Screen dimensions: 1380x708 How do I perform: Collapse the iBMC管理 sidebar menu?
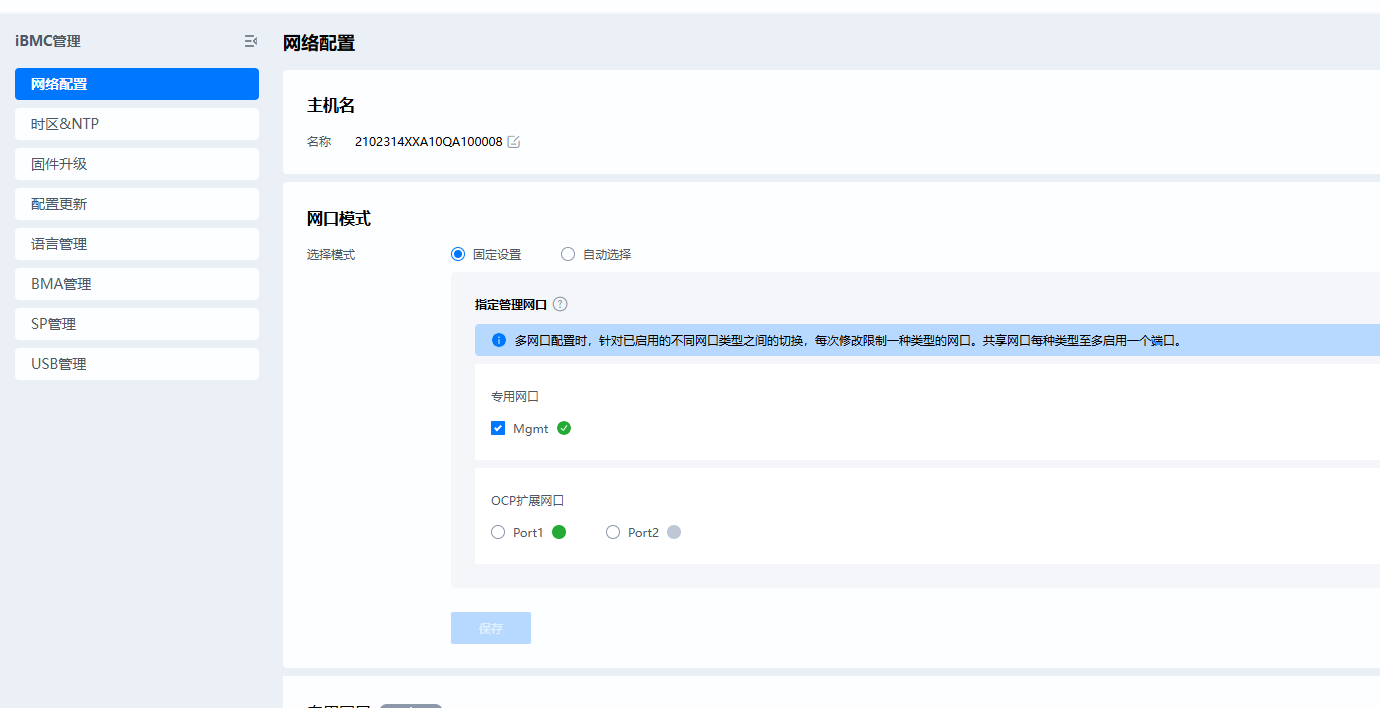(x=250, y=41)
